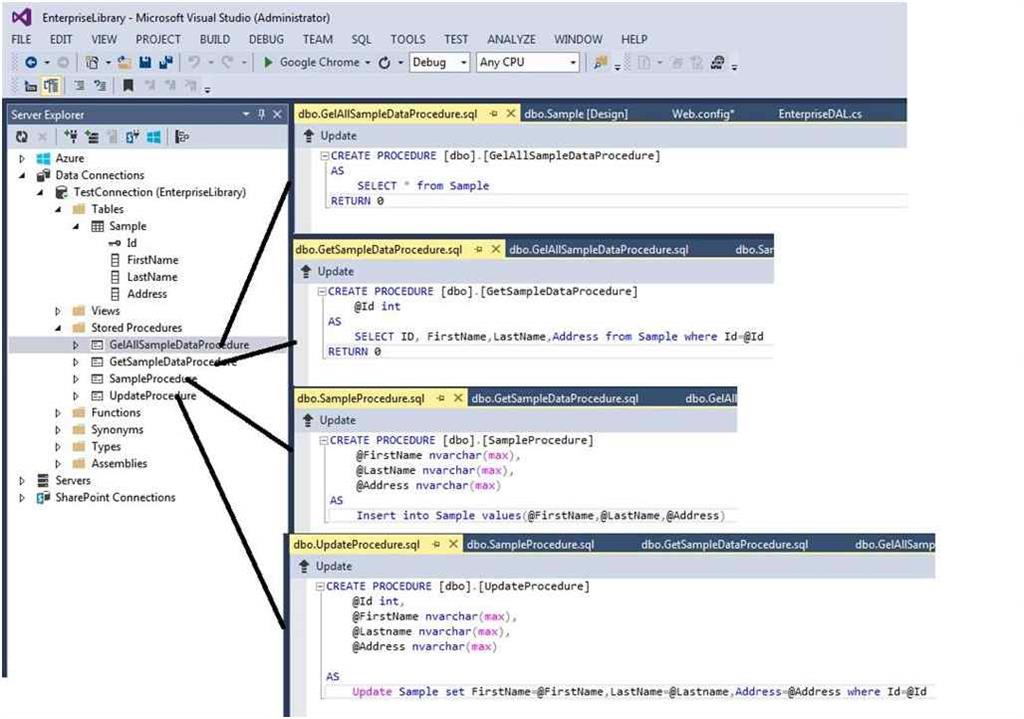The height and width of the screenshot is (719, 1024).
Task: Expand the Azure node
Action: coord(22,158)
